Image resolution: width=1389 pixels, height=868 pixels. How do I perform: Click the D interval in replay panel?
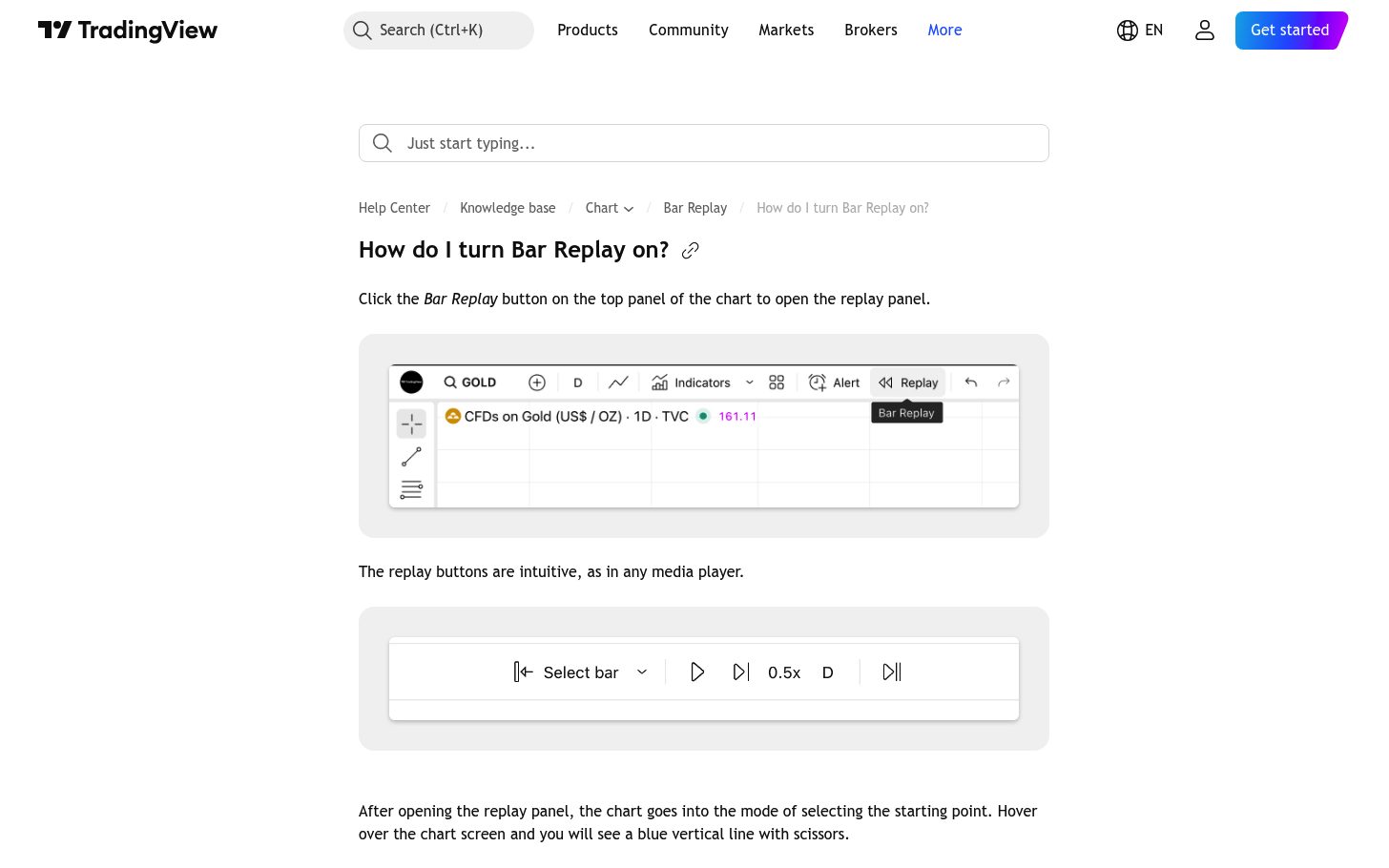click(828, 672)
